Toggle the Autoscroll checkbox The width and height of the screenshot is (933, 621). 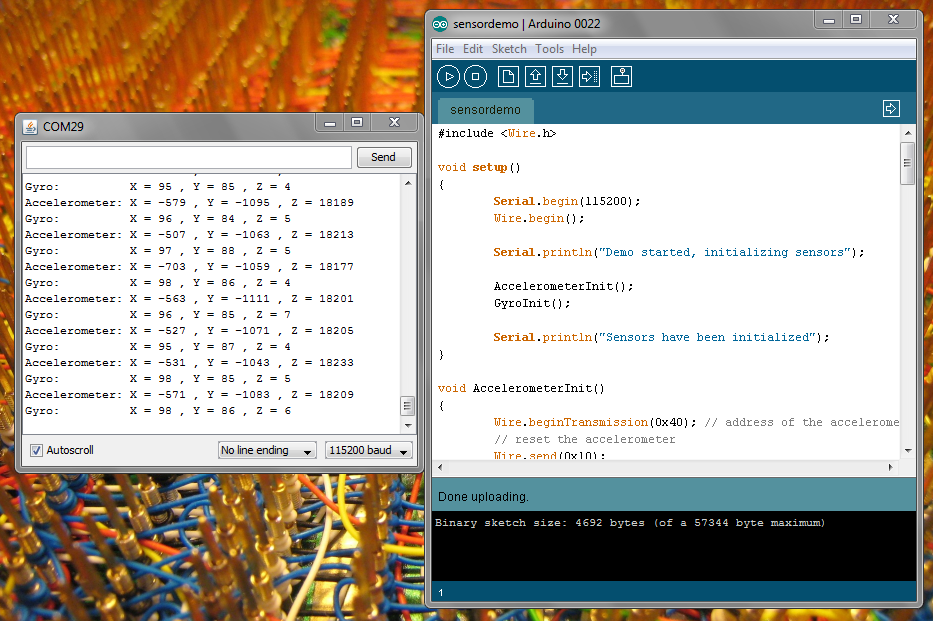point(36,450)
